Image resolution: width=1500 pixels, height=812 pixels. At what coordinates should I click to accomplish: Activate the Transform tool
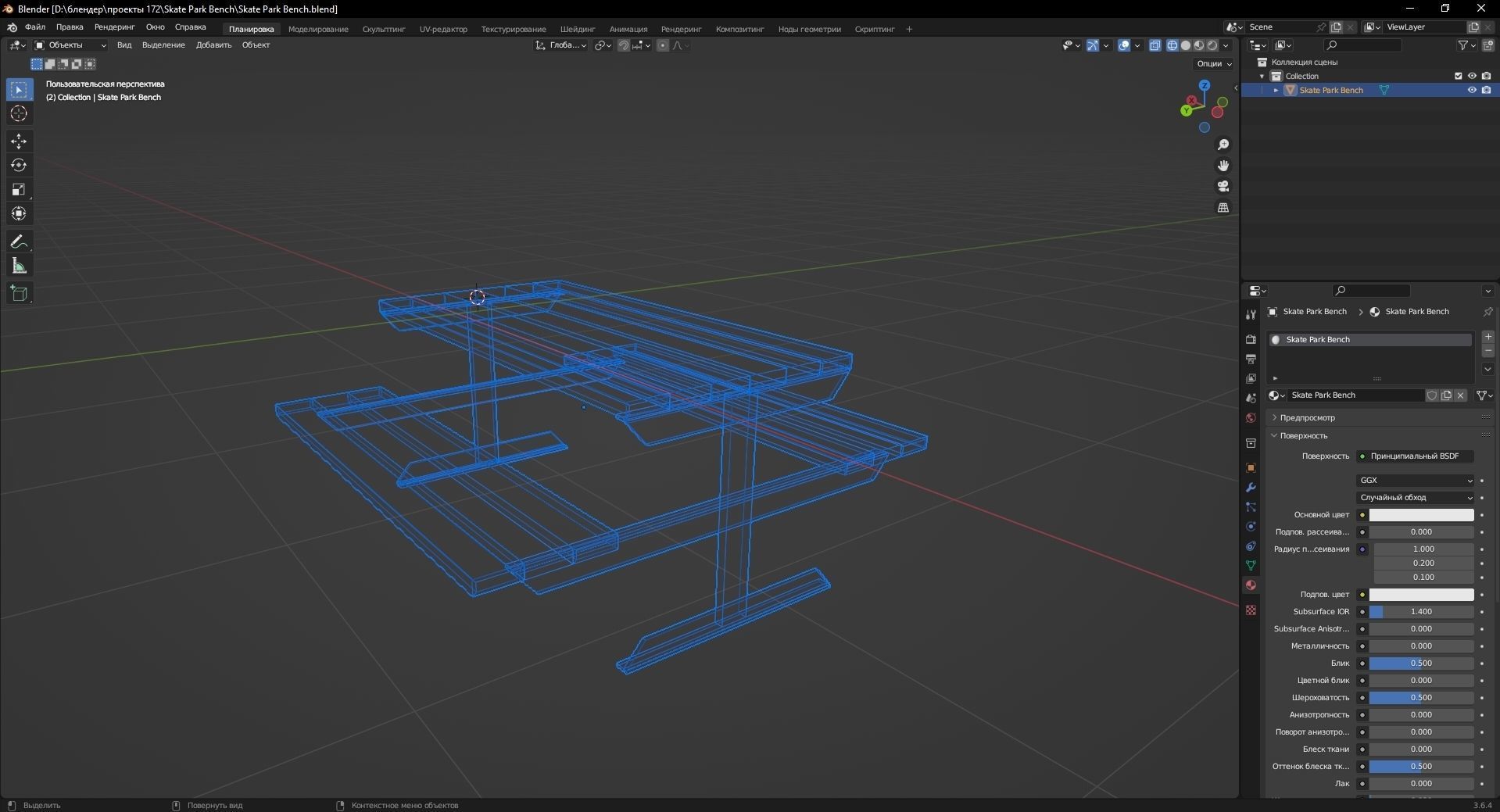[19, 214]
